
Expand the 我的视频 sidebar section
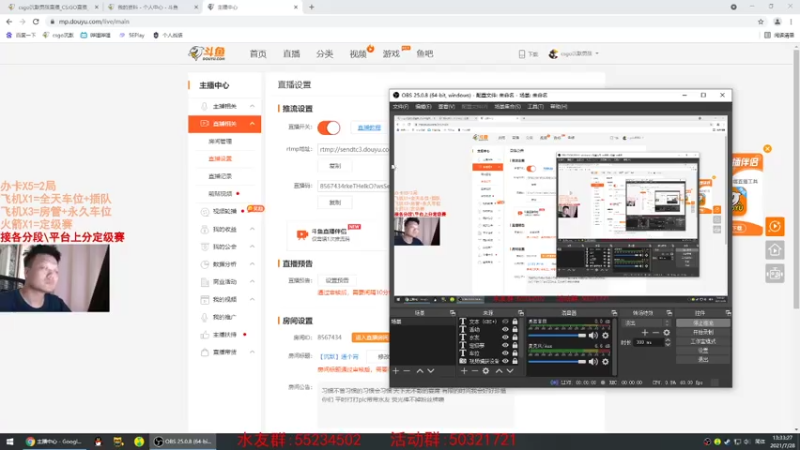[x=252, y=299]
